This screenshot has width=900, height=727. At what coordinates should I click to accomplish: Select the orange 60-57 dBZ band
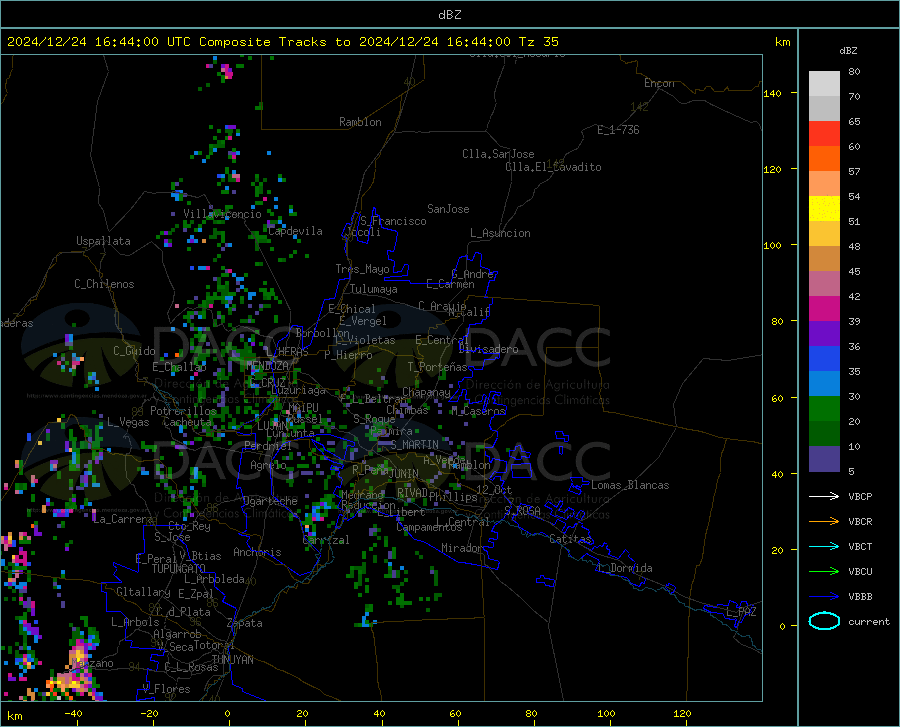tap(824, 159)
